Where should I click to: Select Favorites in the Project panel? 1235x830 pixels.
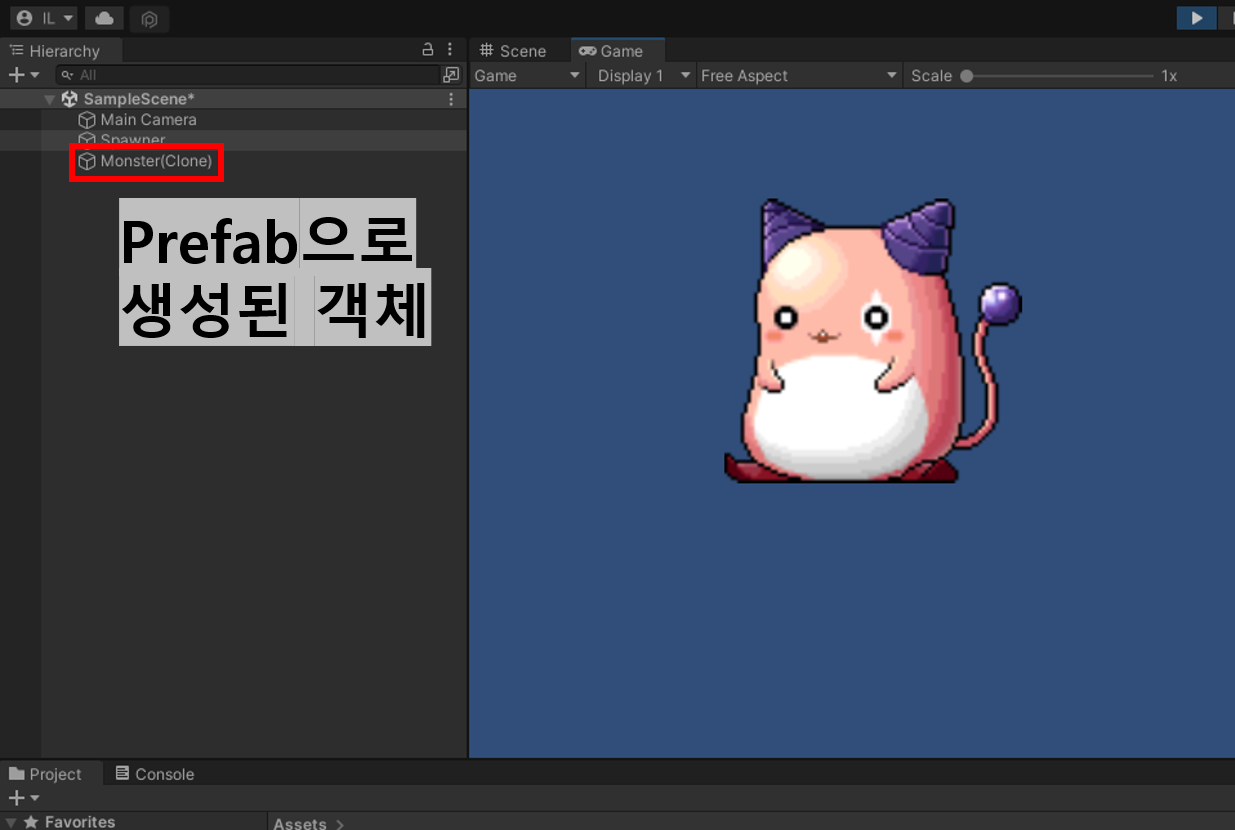[79, 822]
